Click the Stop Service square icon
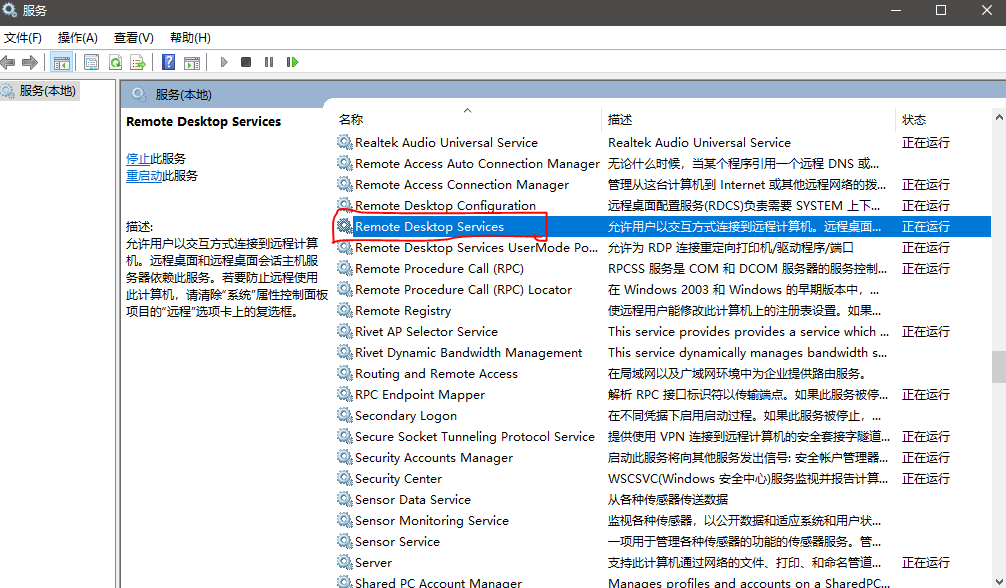The image size is (1006, 588). (247, 62)
